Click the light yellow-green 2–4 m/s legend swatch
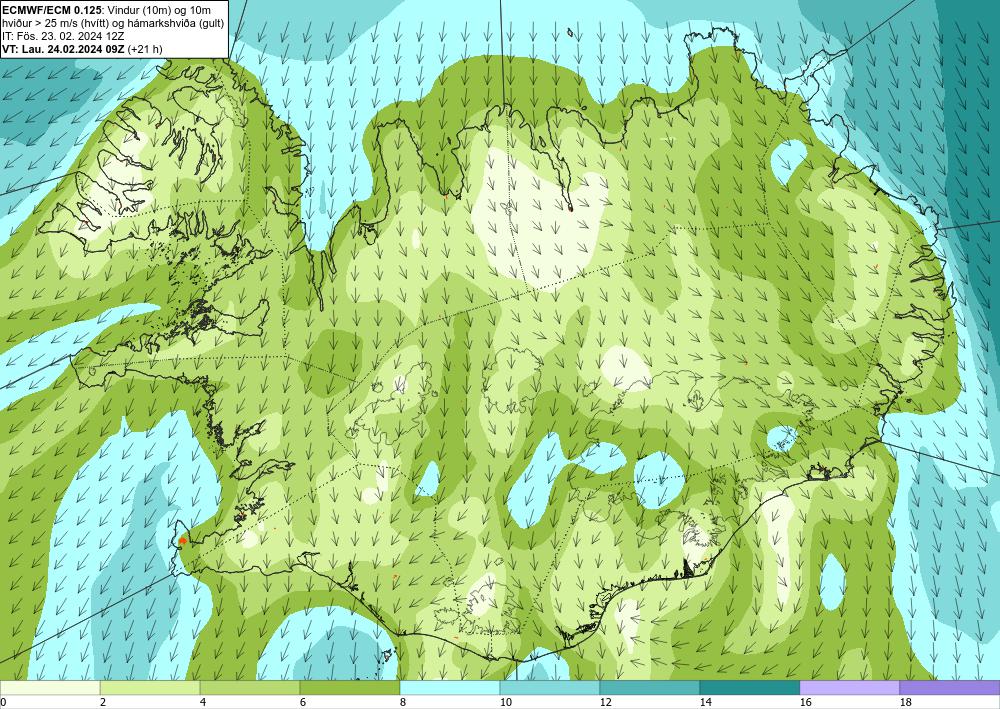1000x709 pixels. [150, 688]
